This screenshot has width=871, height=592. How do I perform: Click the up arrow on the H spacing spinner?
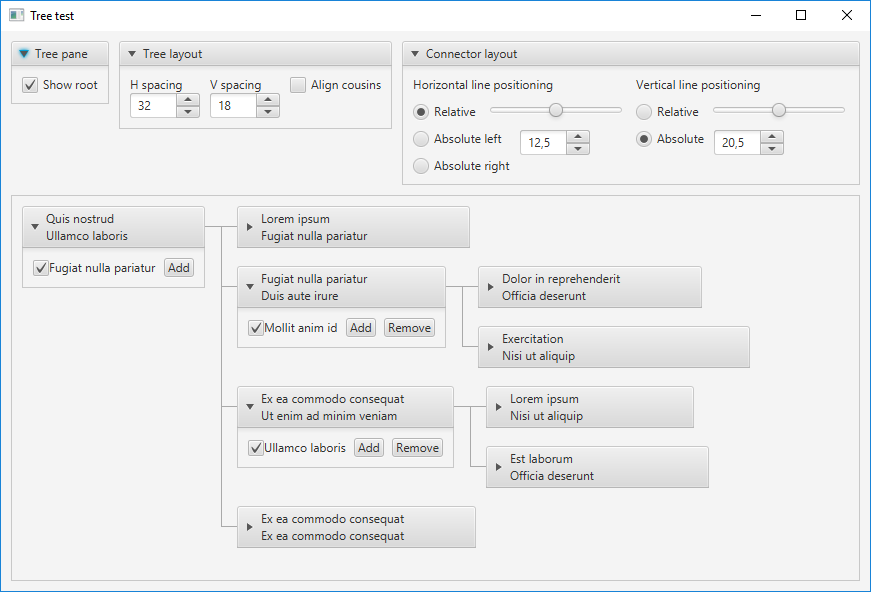coord(190,99)
